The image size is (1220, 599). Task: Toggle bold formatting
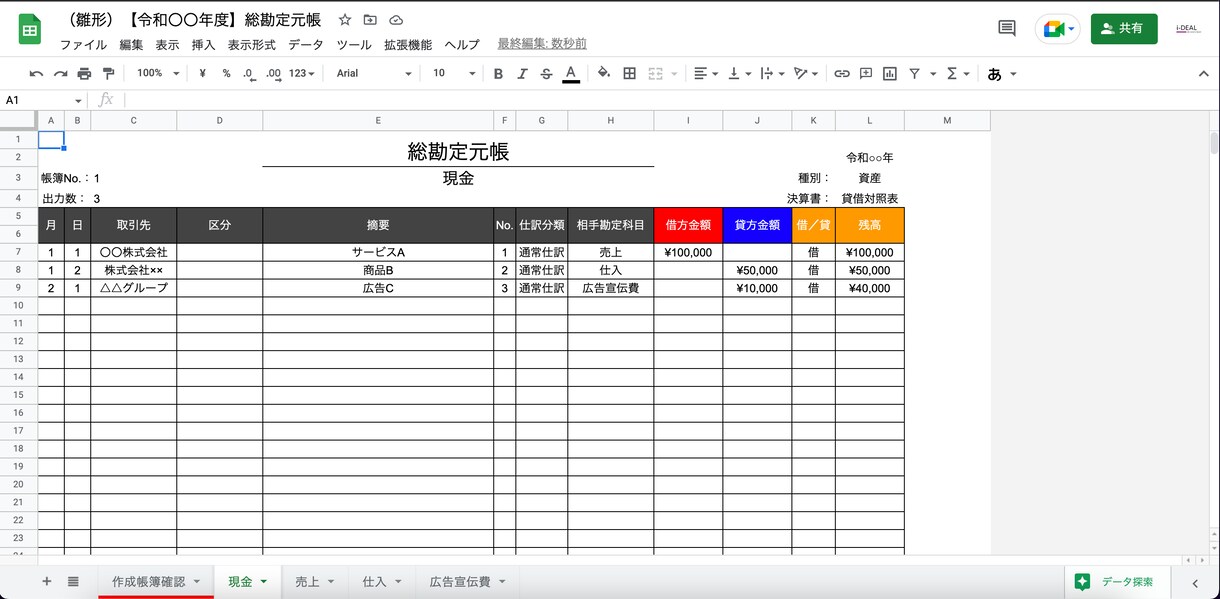[498, 73]
